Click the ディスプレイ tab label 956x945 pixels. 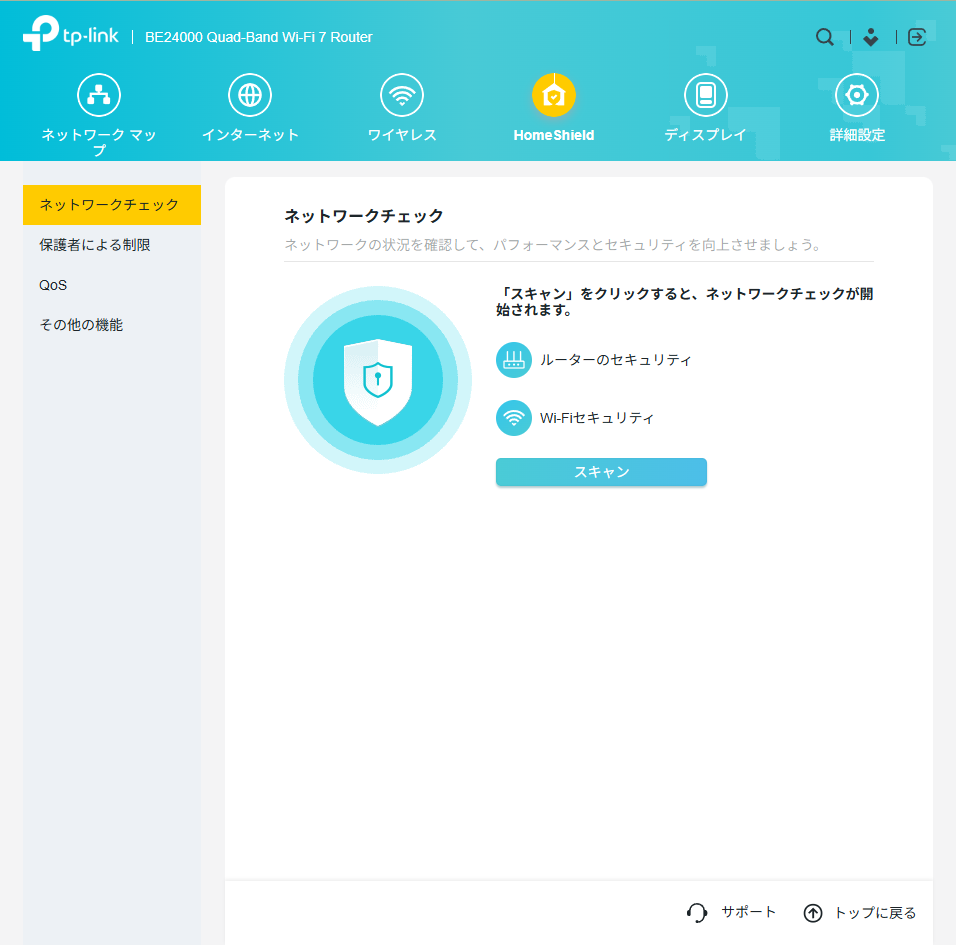705,135
